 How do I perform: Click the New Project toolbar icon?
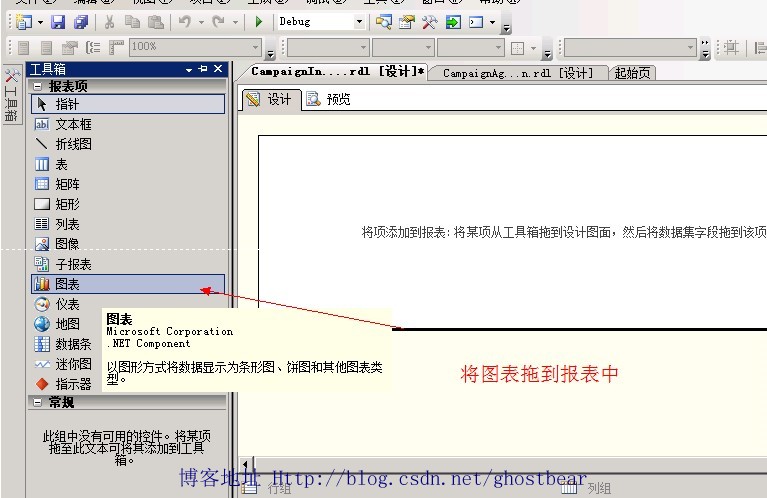click(23, 22)
